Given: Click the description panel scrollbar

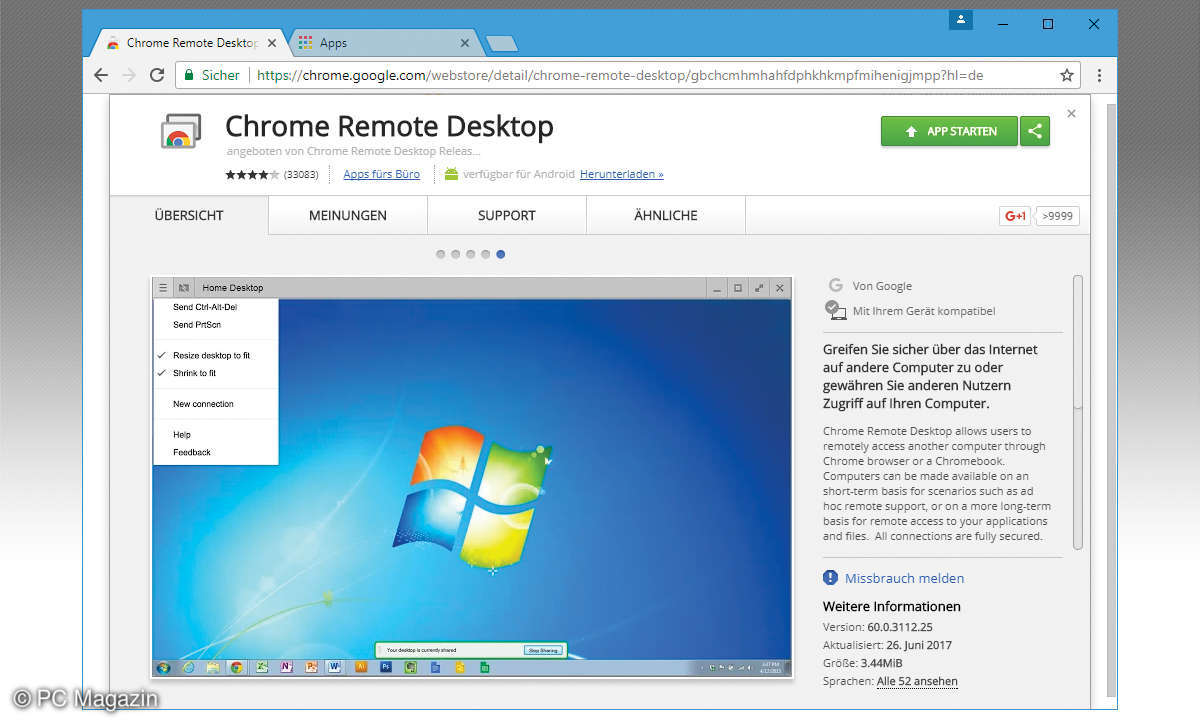Looking at the screenshot, I should click(x=1077, y=412).
